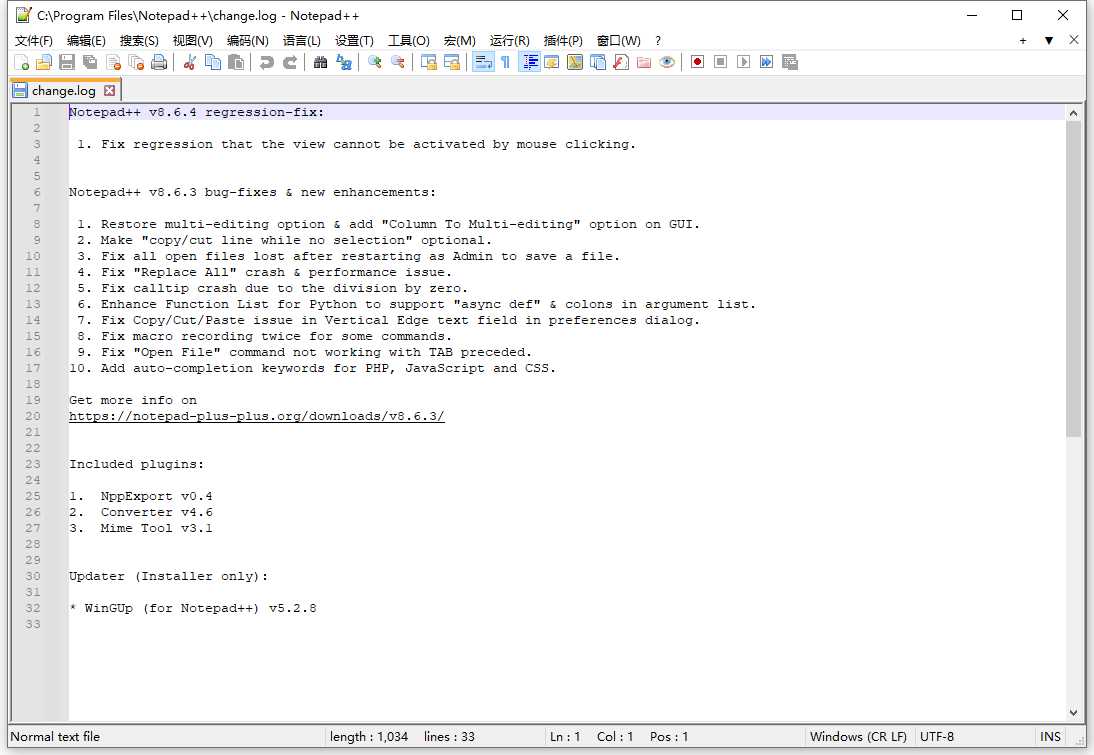The width and height of the screenshot is (1094, 755).
Task: Click the Save Recorded Macro icon
Action: pyautogui.click(x=790, y=62)
